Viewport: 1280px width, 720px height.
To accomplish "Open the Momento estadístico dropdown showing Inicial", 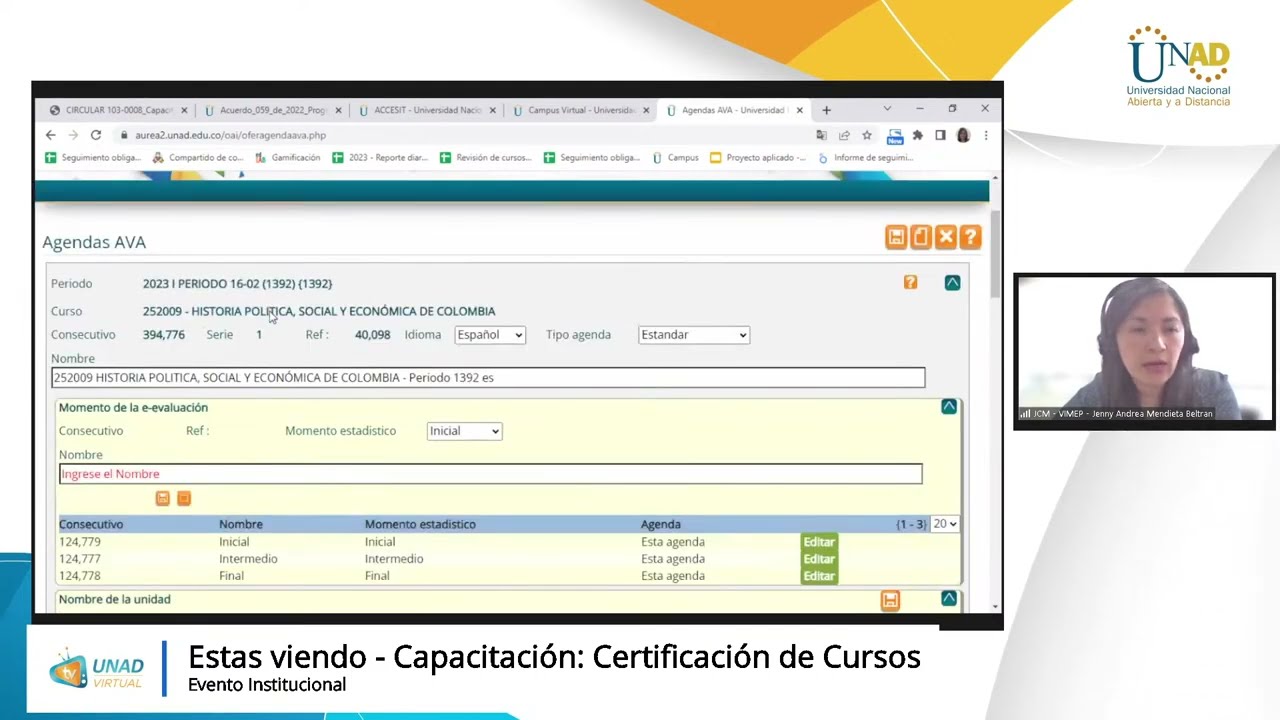I will point(464,431).
